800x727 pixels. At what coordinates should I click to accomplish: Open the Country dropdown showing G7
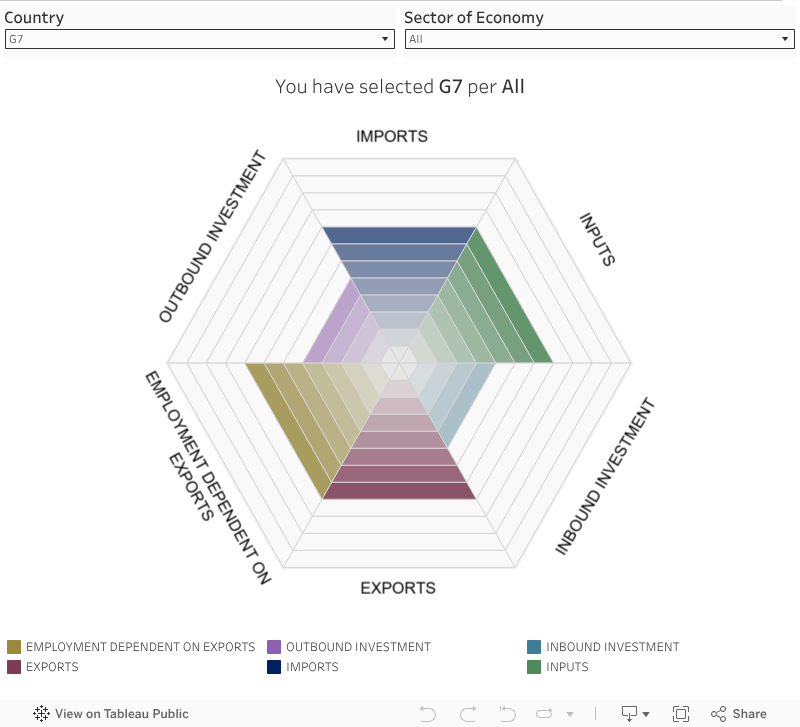[199, 39]
